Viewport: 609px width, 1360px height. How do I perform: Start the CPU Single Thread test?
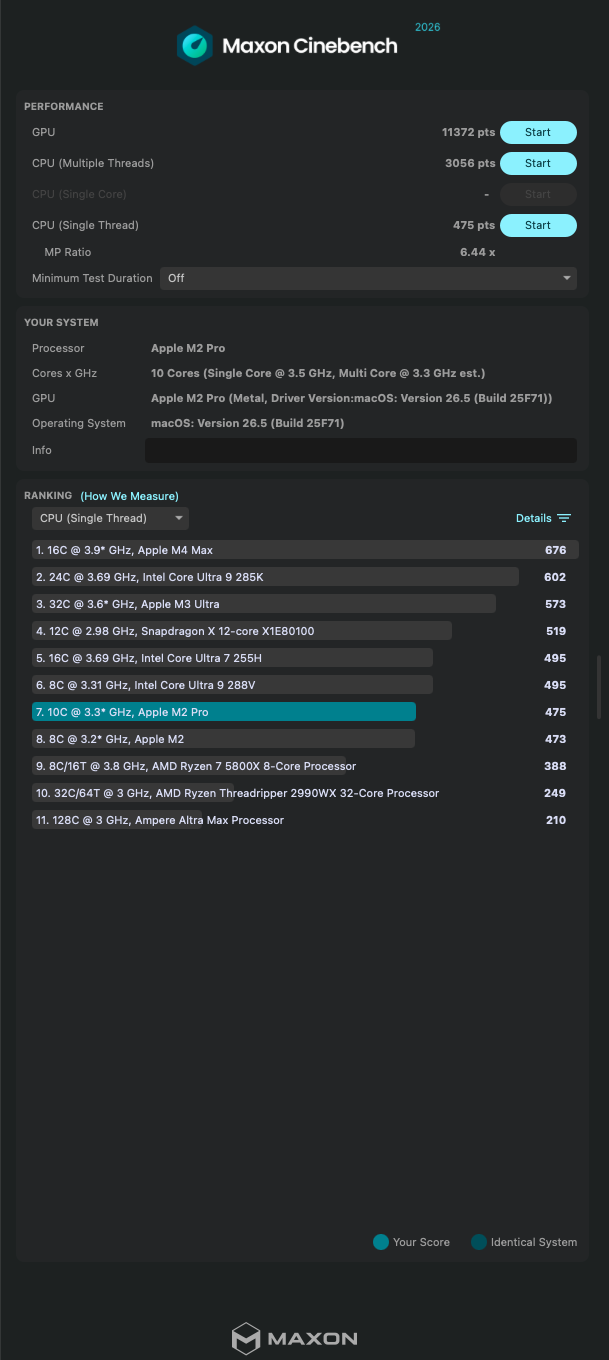pyautogui.click(x=538, y=225)
